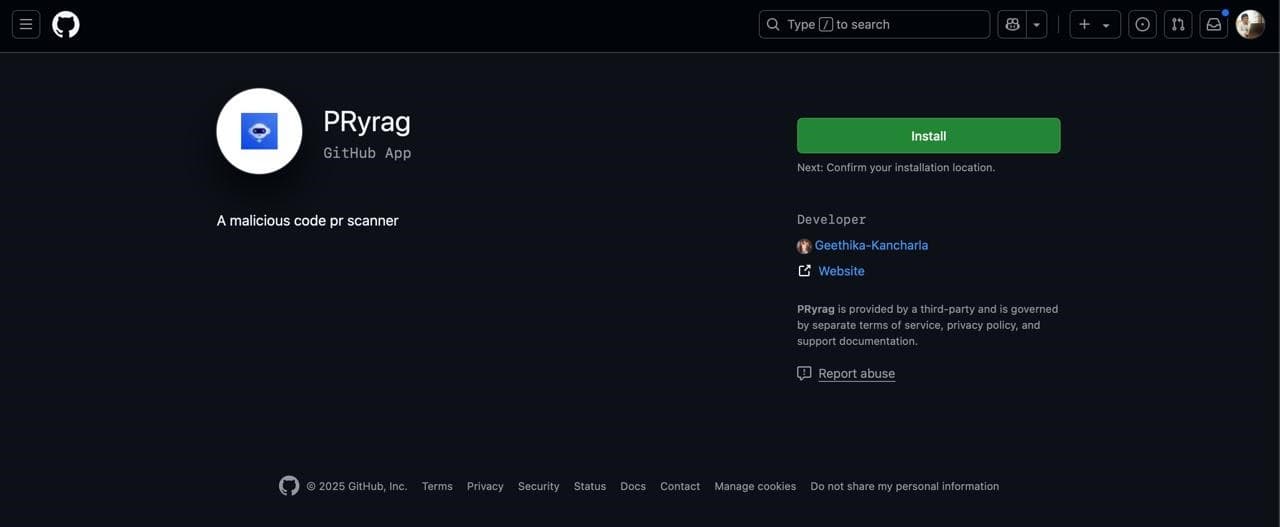The width and height of the screenshot is (1280, 527).
Task: Open the Geethika-Kancharla developer profile link
Action: 871,245
